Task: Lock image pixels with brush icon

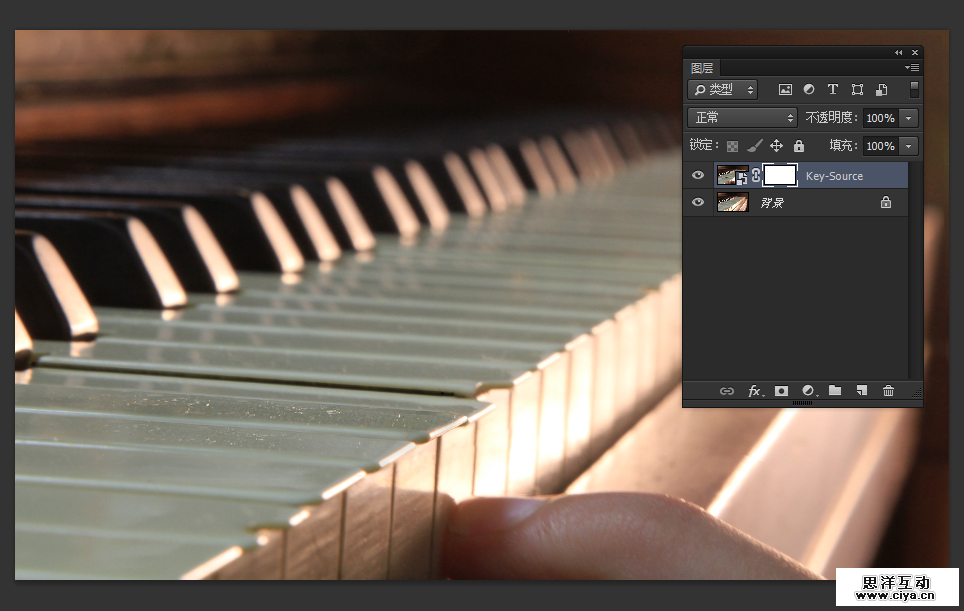Action: pyautogui.click(x=754, y=146)
